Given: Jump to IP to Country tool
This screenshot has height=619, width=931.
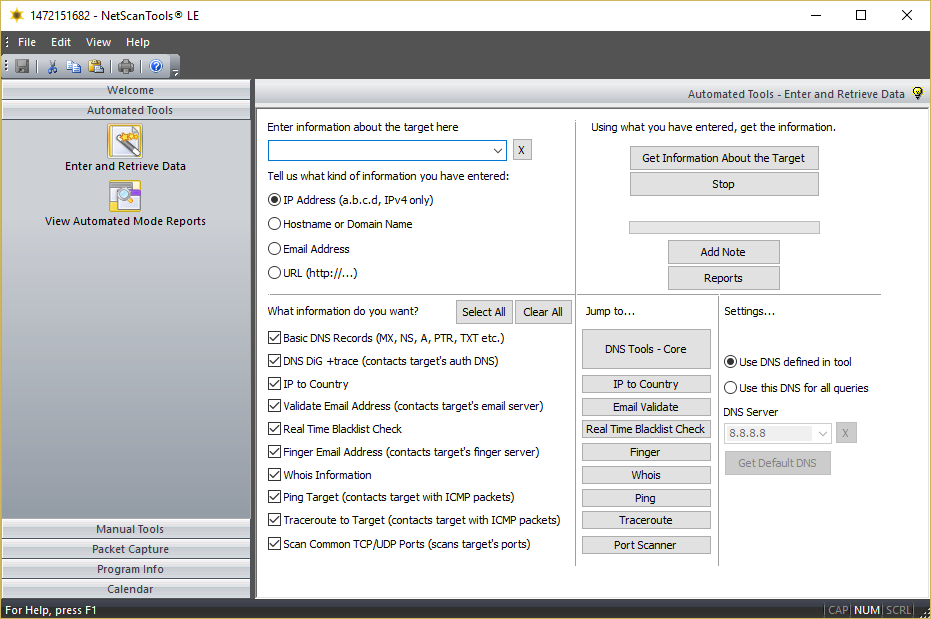Looking at the screenshot, I should pyautogui.click(x=646, y=384).
